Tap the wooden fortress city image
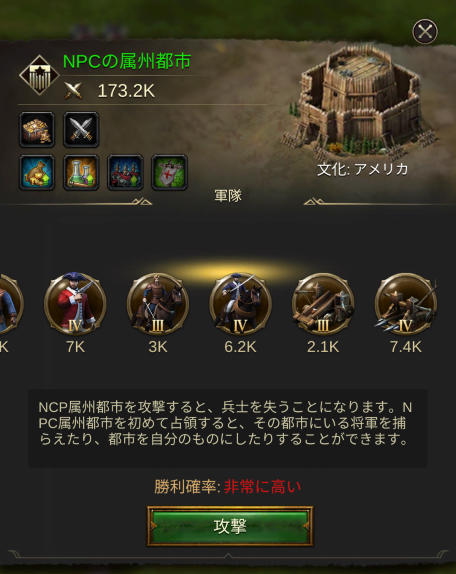 tap(360, 102)
